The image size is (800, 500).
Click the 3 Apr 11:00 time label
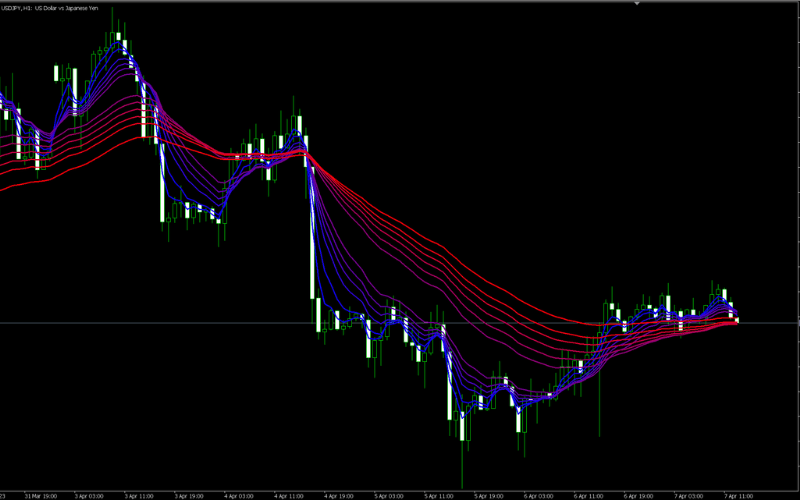pyautogui.click(x=139, y=494)
